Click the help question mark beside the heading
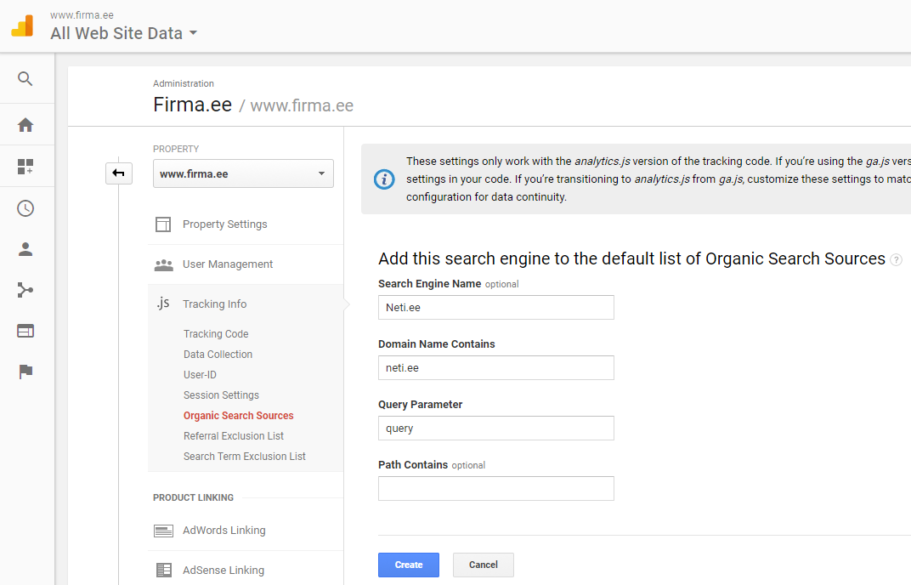 pos(897,259)
